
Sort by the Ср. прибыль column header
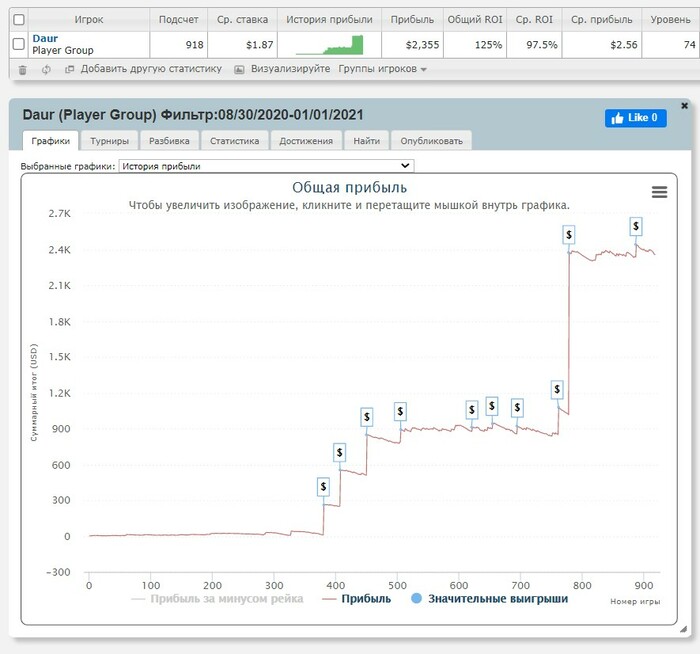coord(602,20)
